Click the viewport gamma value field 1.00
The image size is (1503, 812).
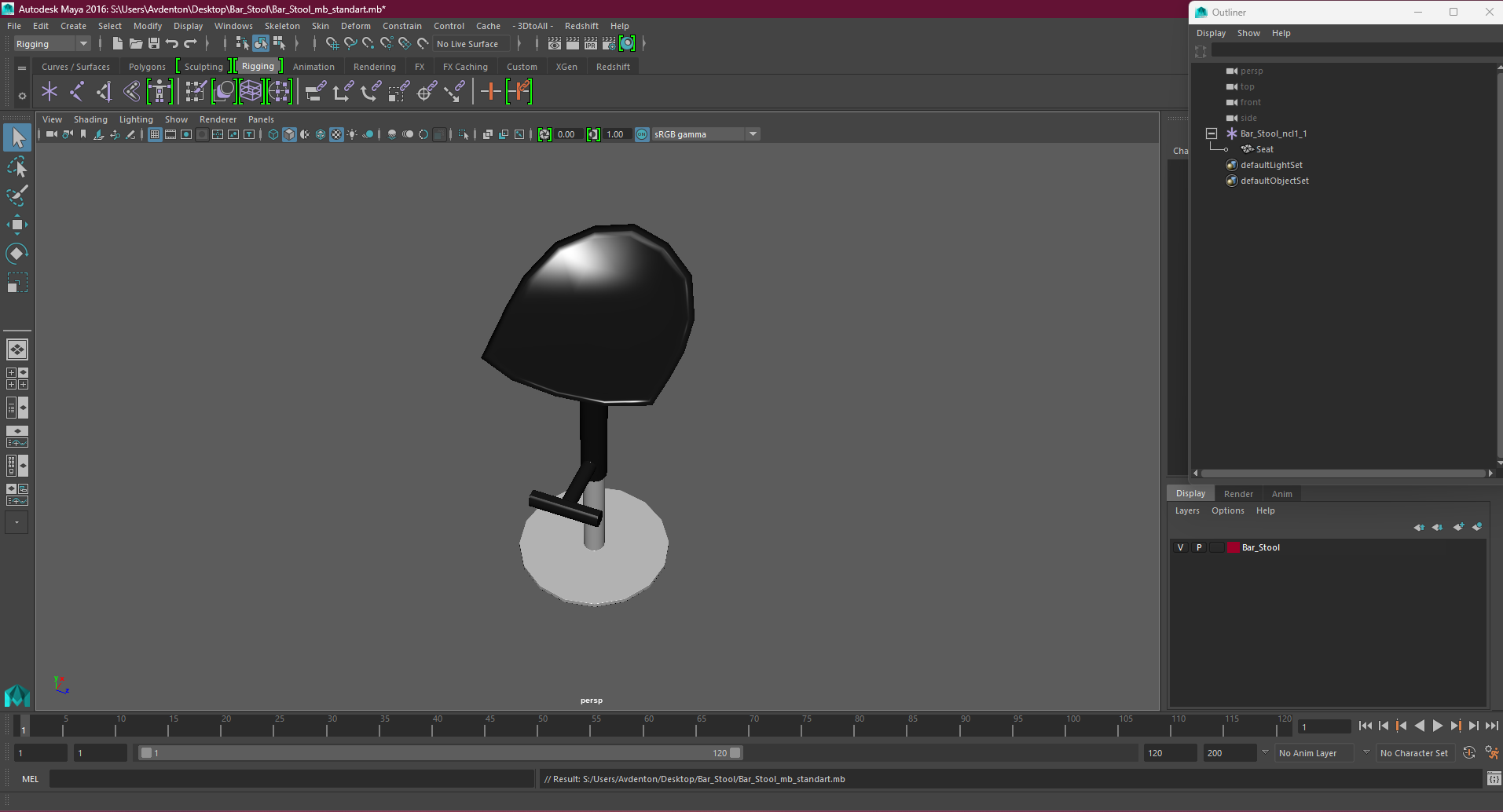617,134
